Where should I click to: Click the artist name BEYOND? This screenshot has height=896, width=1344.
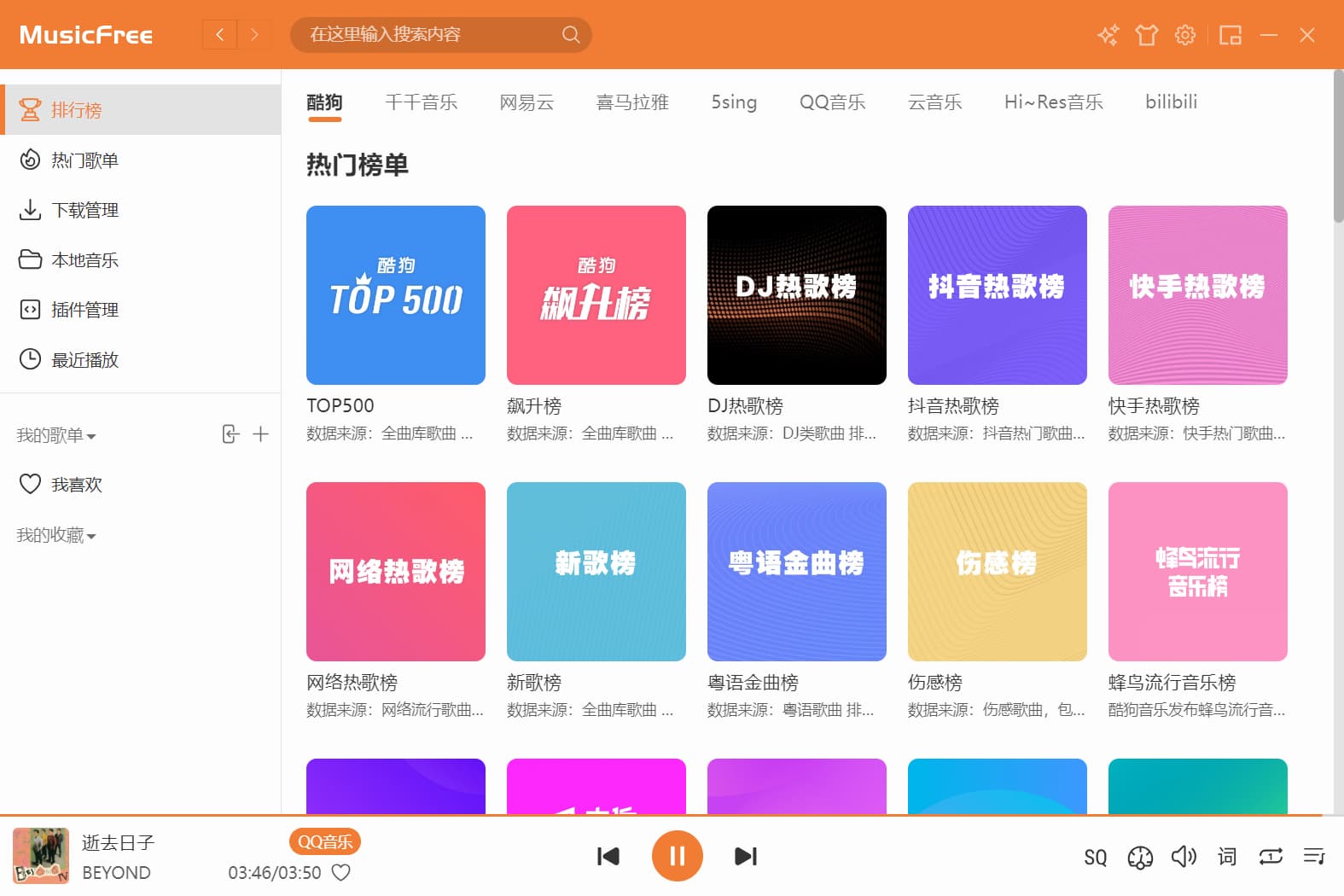point(116,873)
